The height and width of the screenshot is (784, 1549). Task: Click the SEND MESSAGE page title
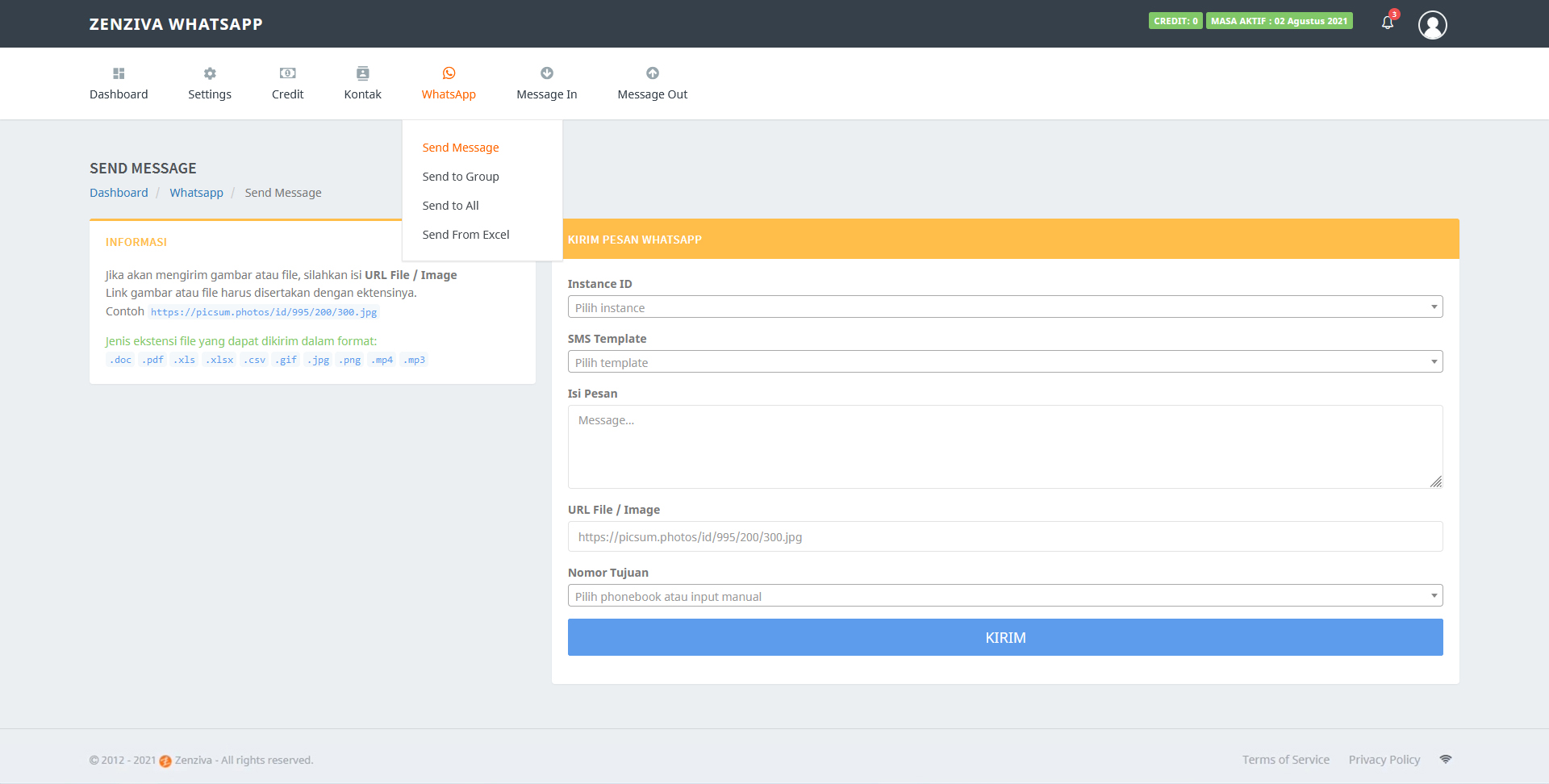[x=143, y=169]
